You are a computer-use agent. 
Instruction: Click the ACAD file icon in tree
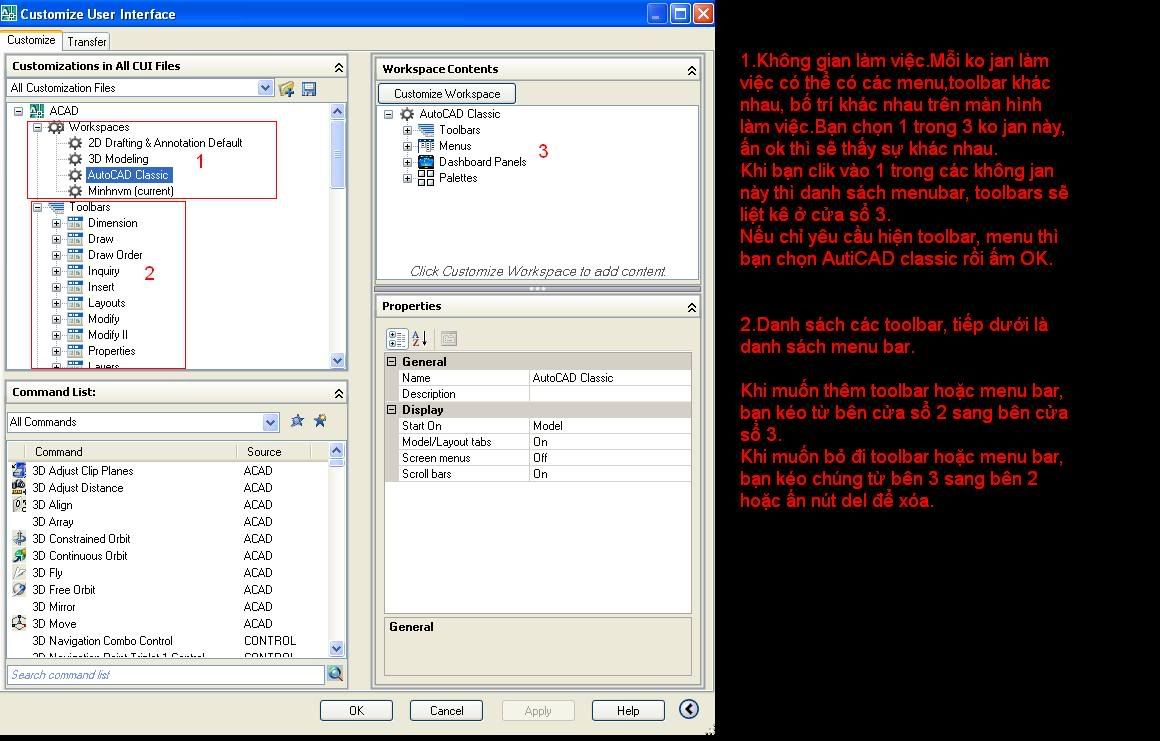click(x=37, y=111)
